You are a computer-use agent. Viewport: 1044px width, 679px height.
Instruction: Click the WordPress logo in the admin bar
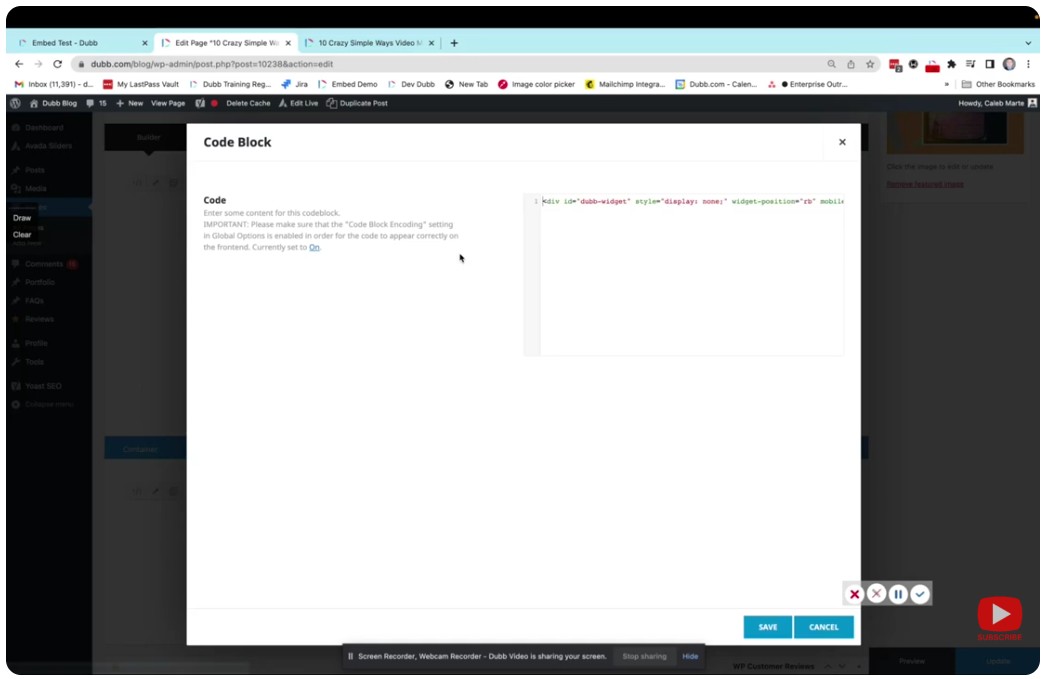(15, 103)
